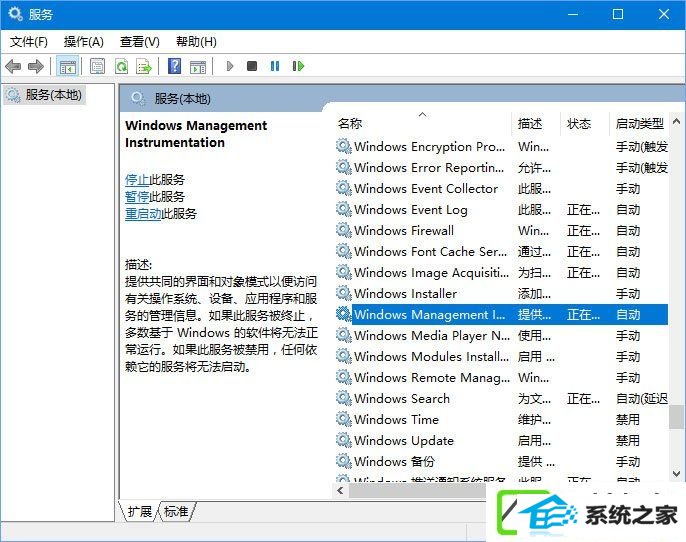Select Windows 备份 service
The image size is (686, 542).
pyautogui.click(x=501, y=461)
